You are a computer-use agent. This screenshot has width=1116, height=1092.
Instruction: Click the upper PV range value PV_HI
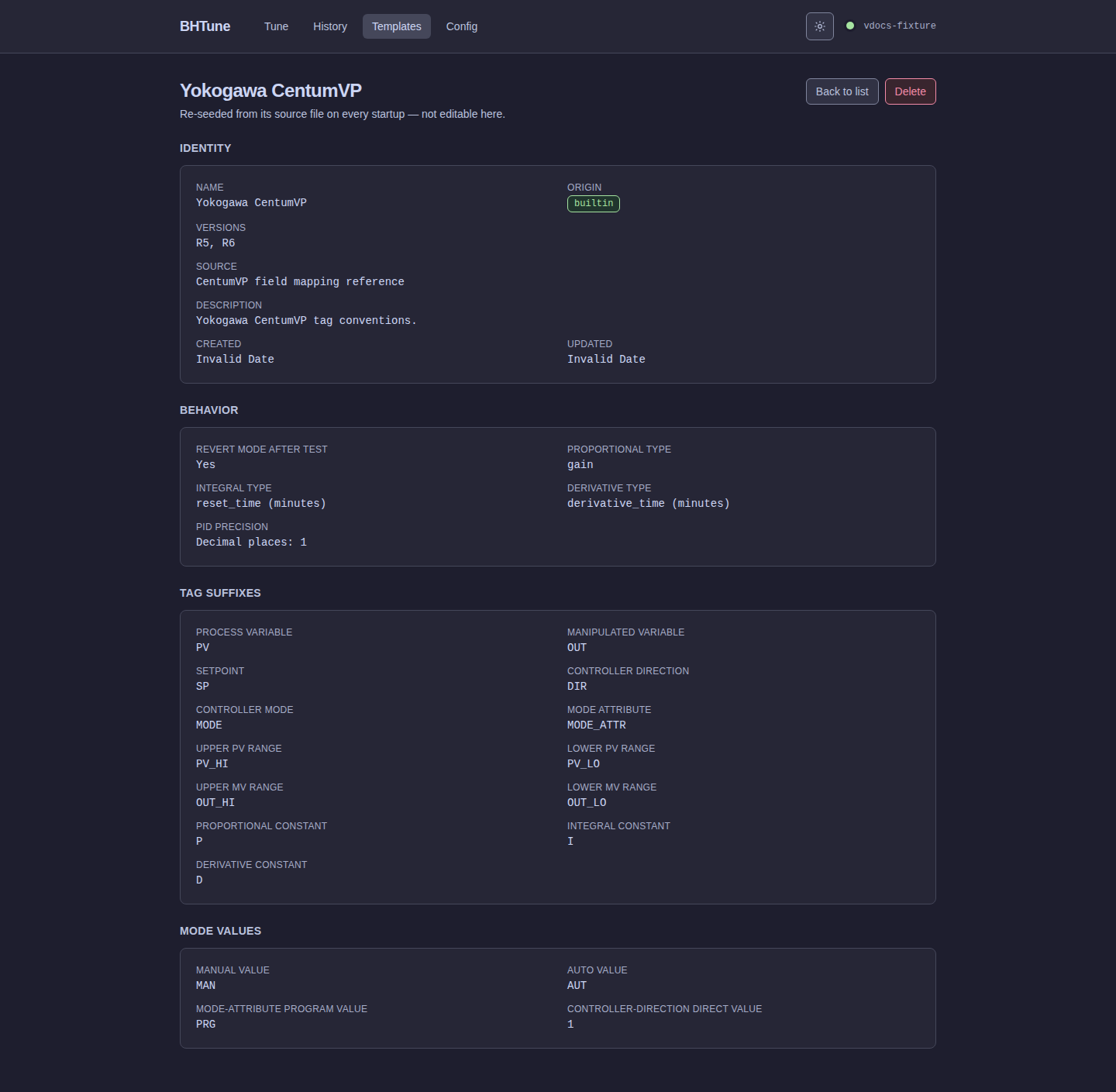pyautogui.click(x=212, y=764)
